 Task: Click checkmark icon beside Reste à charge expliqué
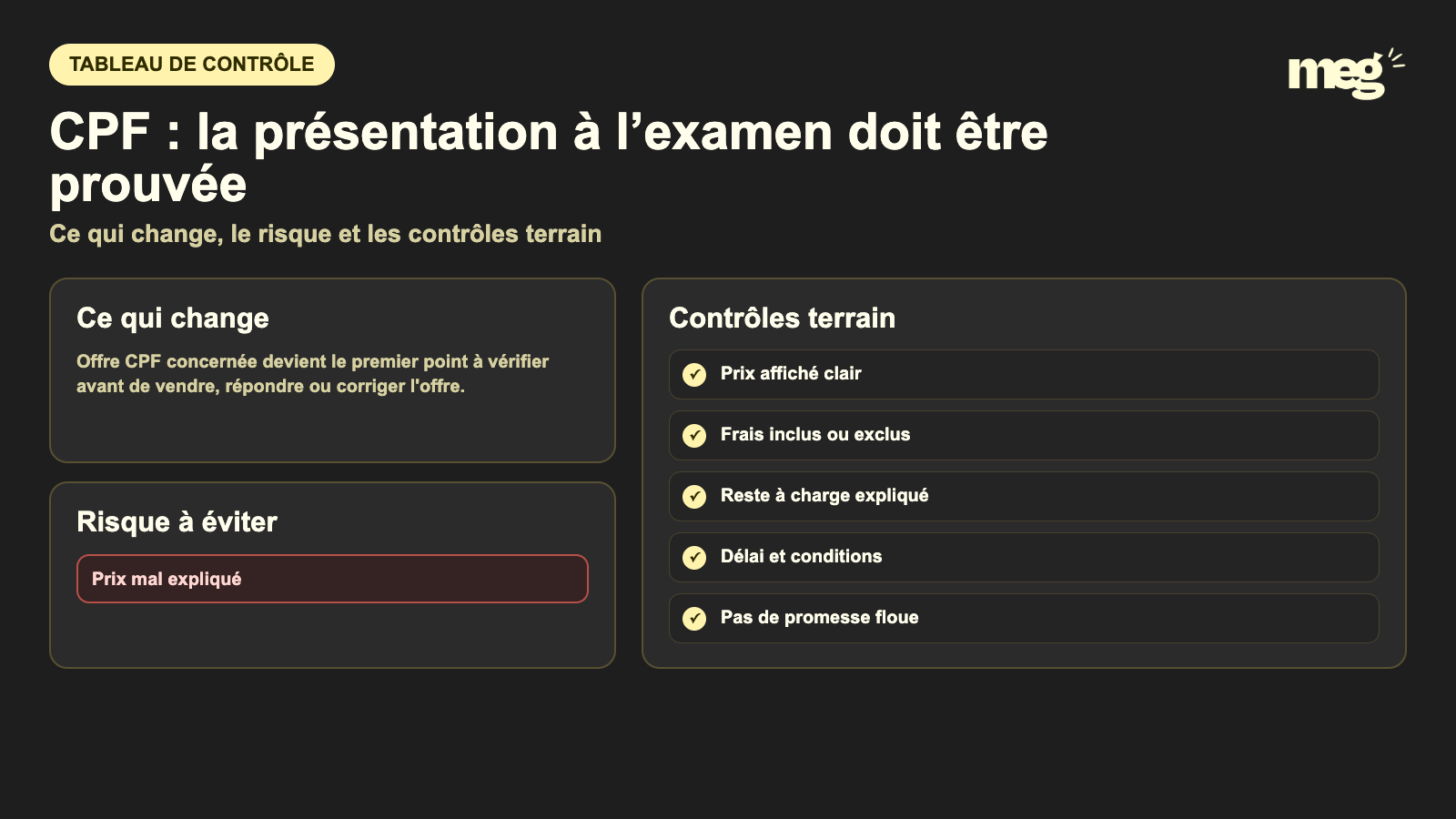click(x=694, y=497)
